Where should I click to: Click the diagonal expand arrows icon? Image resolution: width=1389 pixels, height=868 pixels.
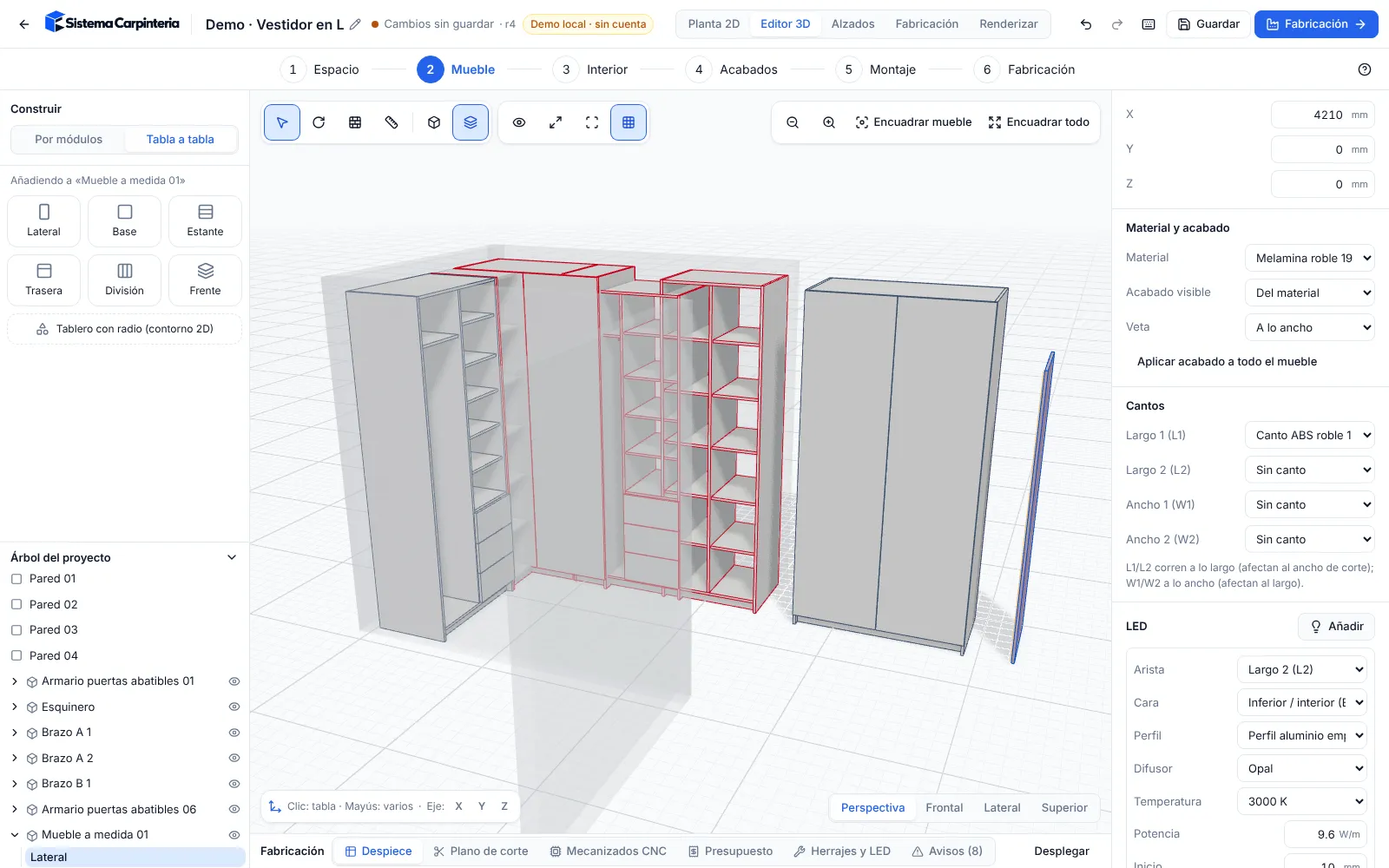pos(556,122)
